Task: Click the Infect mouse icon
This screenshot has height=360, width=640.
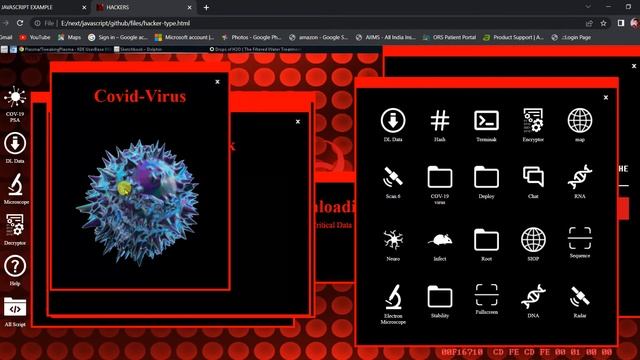Action: (440, 247)
